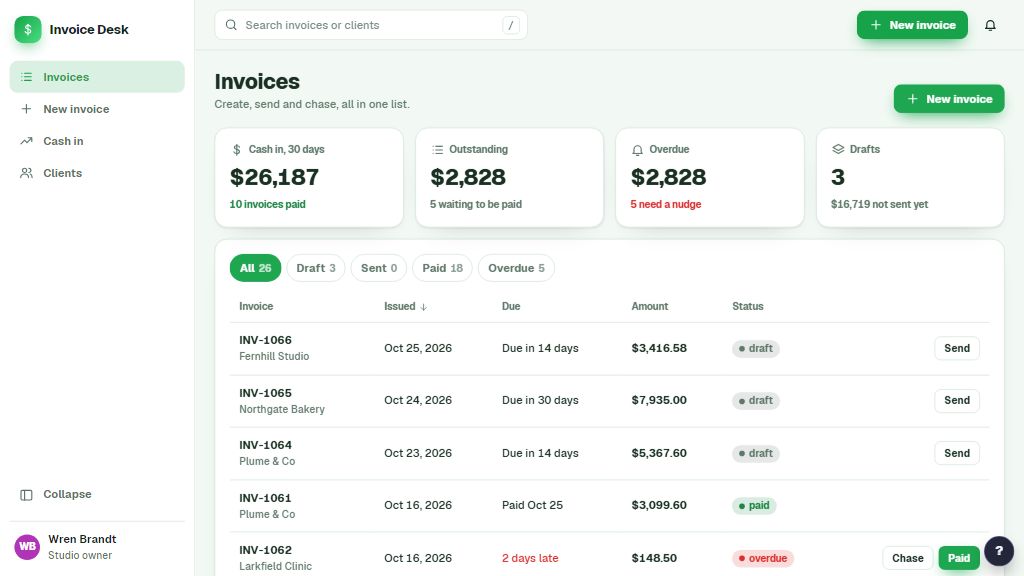Screen dimensions: 1024x576
Task: Click the layers icon on Drafts card
Action: pos(838,150)
